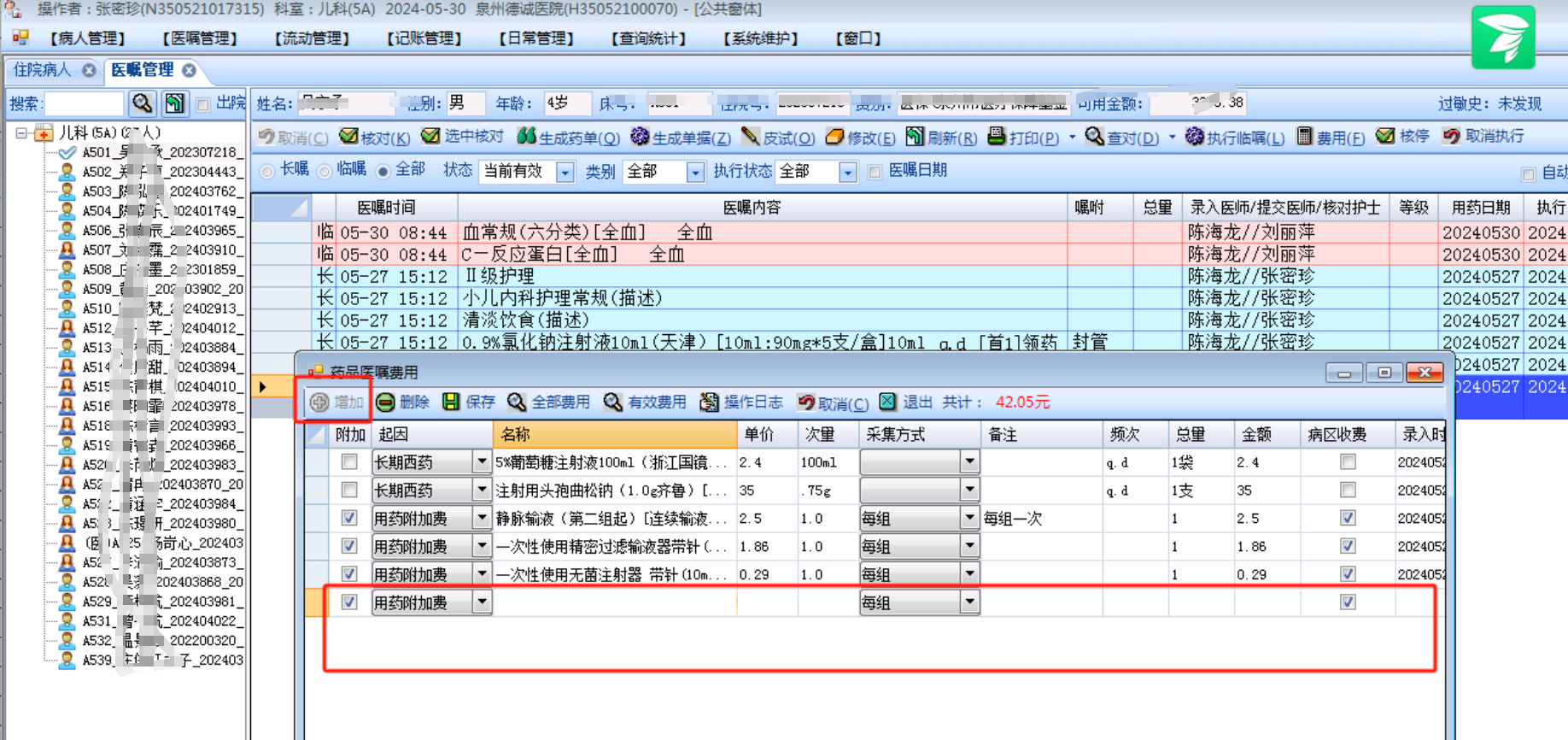Click 取消(C) in the main orders toolbar
This screenshot has height=740, width=1568.
293,138
